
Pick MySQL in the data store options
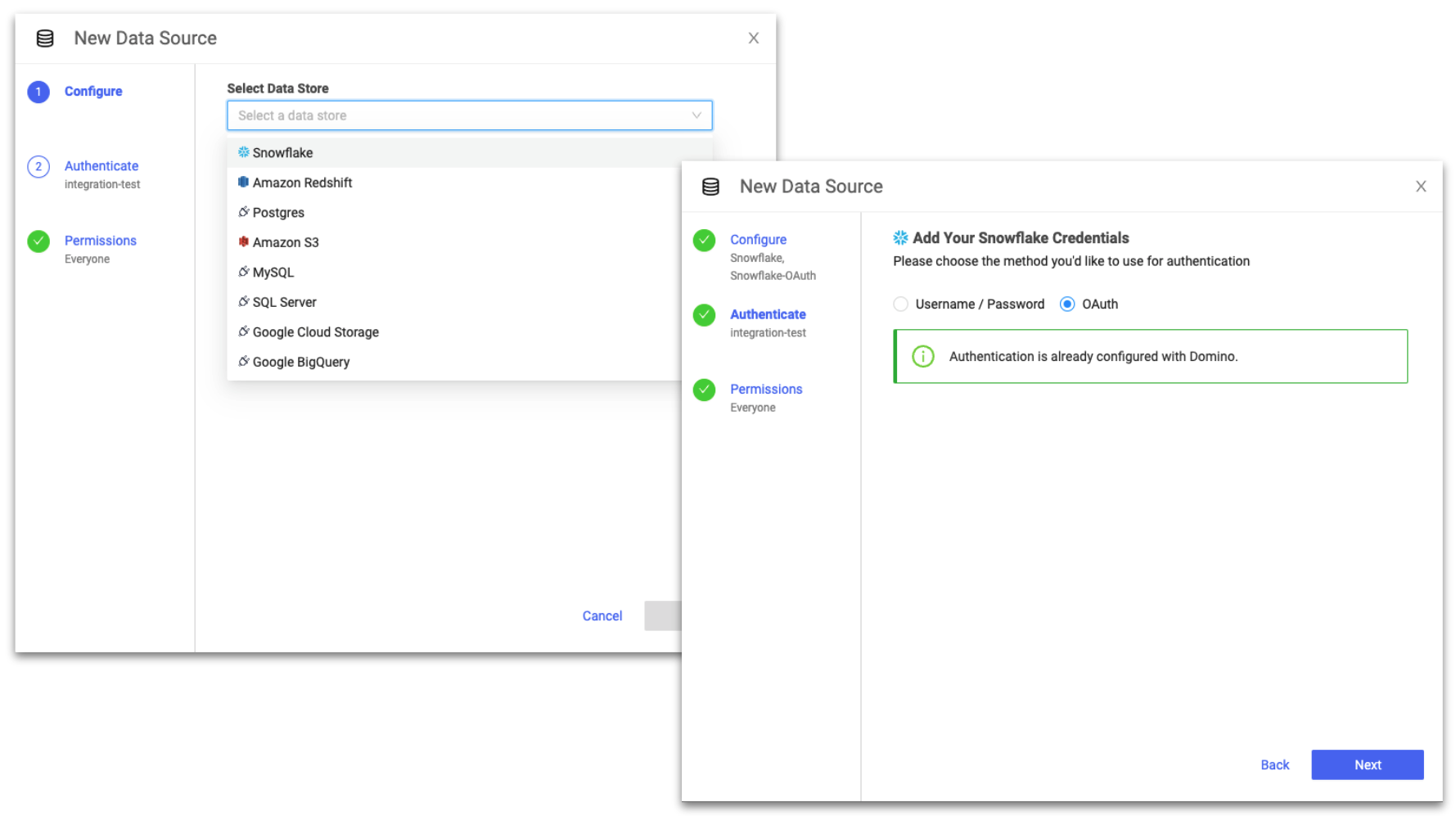click(273, 273)
